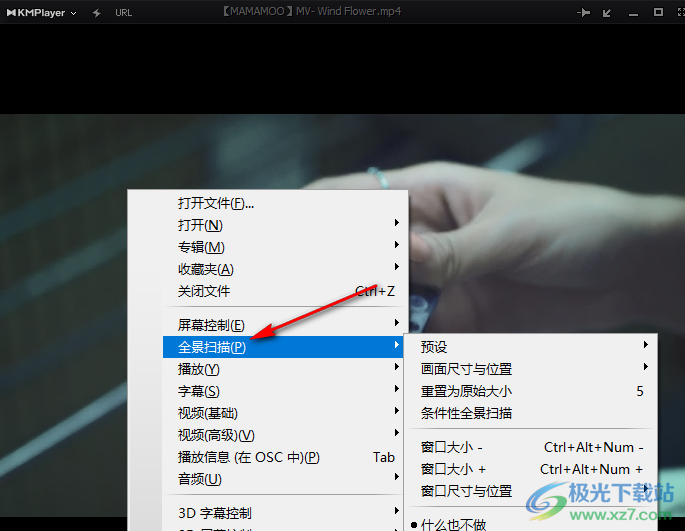Open the 视频(高级)(V) submenu
685x531 pixels.
coord(283,435)
